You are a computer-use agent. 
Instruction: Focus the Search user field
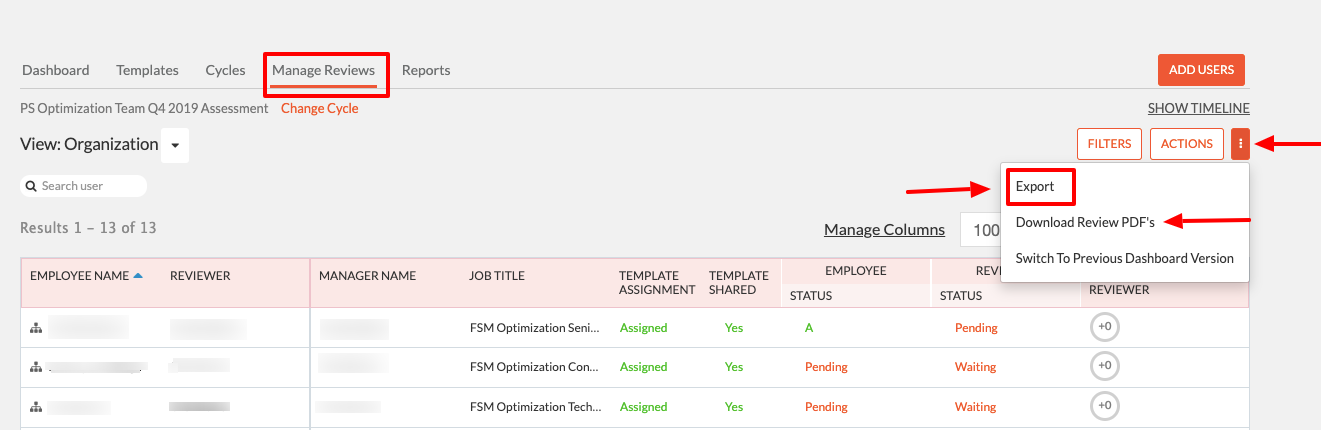tap(84, 186)
